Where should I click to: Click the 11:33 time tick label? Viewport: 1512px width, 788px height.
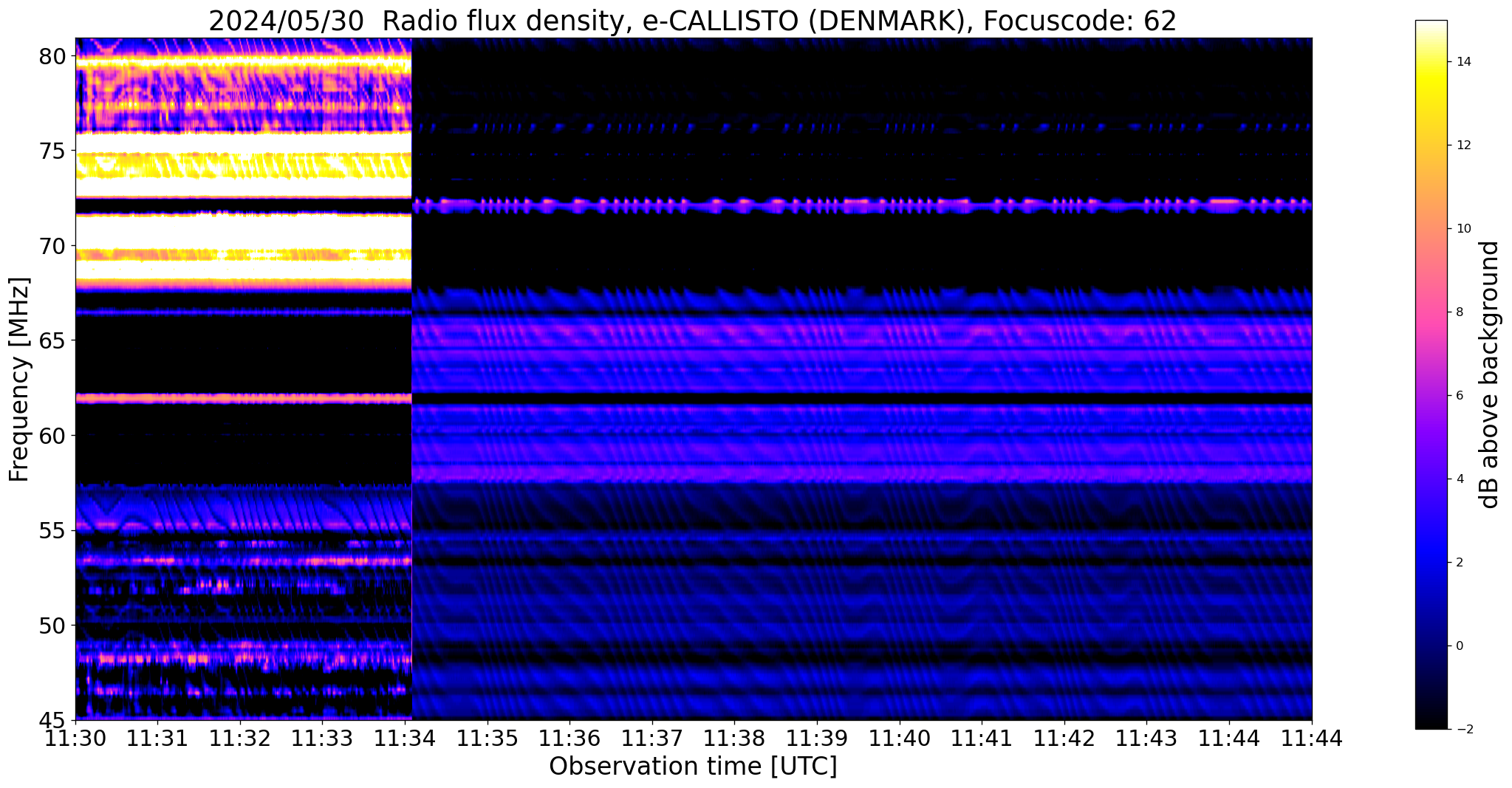[323, 739]
